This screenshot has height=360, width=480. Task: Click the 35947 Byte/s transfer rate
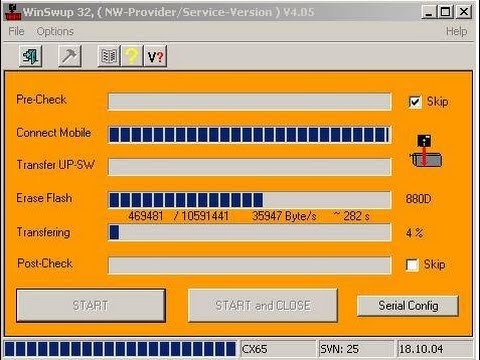pyautogui.click(x=284, y=216)
